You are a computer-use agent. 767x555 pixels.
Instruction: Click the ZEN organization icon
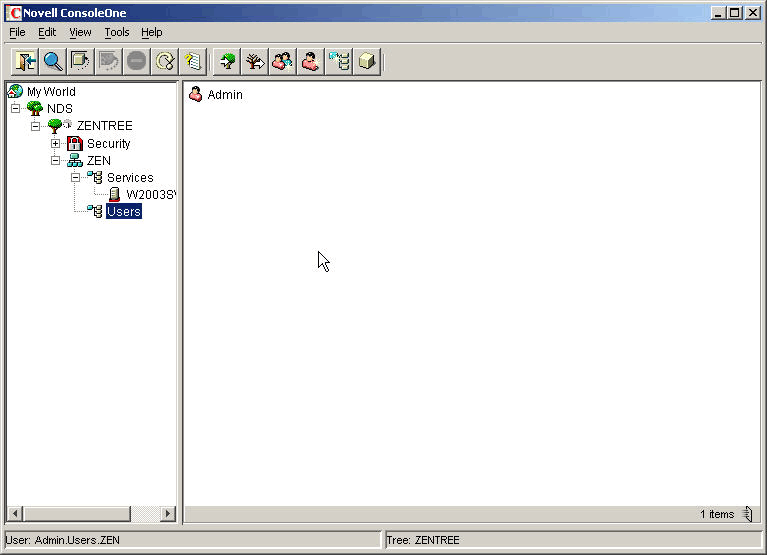(x=75, y=160)
